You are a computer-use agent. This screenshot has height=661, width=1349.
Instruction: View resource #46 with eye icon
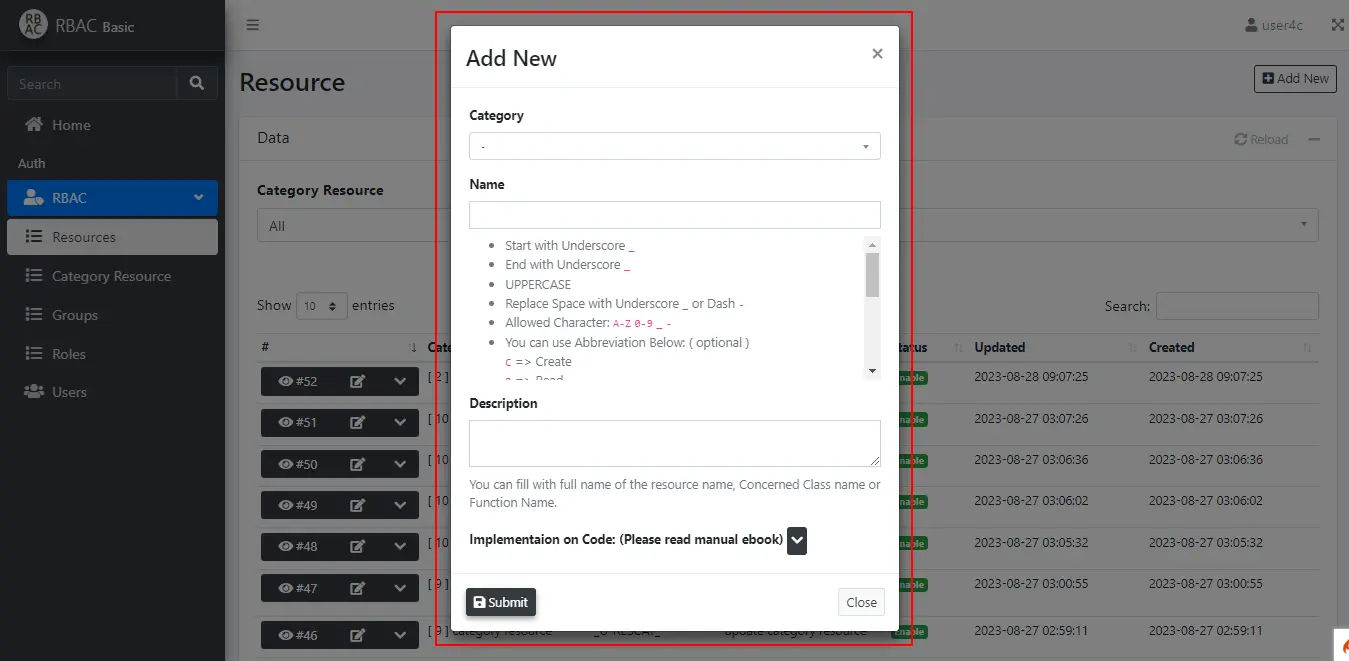pyautogui.click(x=297, y=635)
